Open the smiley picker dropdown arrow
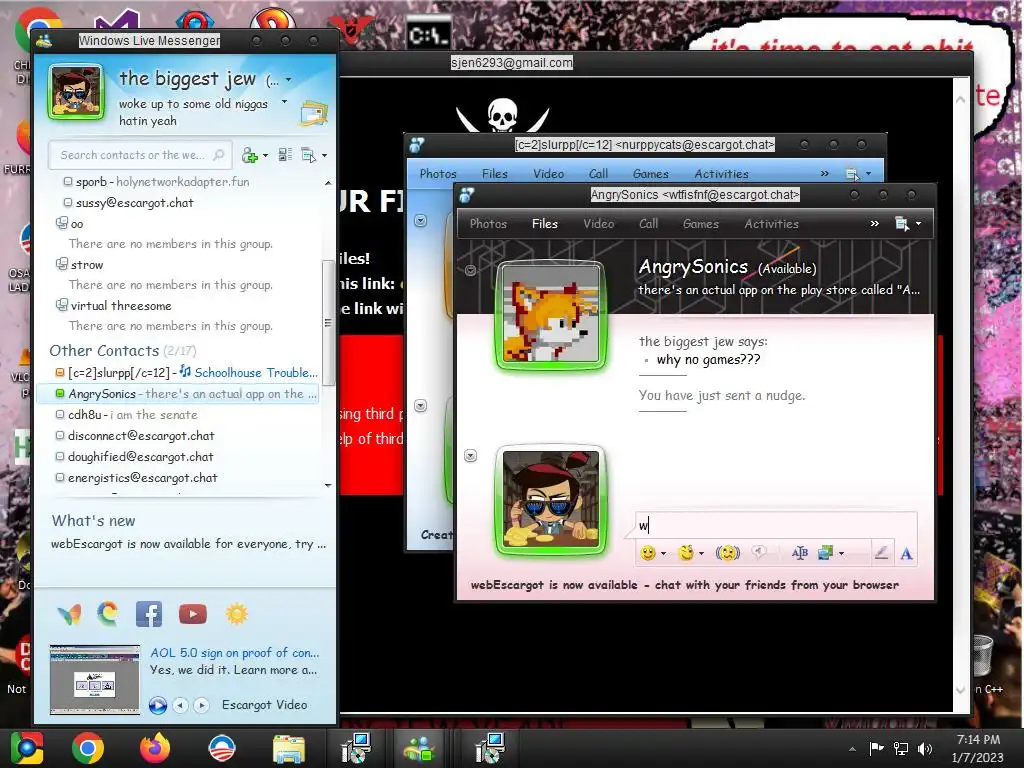 [664, 554]
